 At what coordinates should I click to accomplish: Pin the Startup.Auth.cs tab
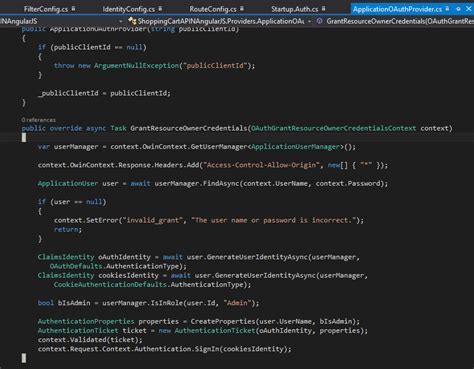pyautogui.click(x=324, y=9)
